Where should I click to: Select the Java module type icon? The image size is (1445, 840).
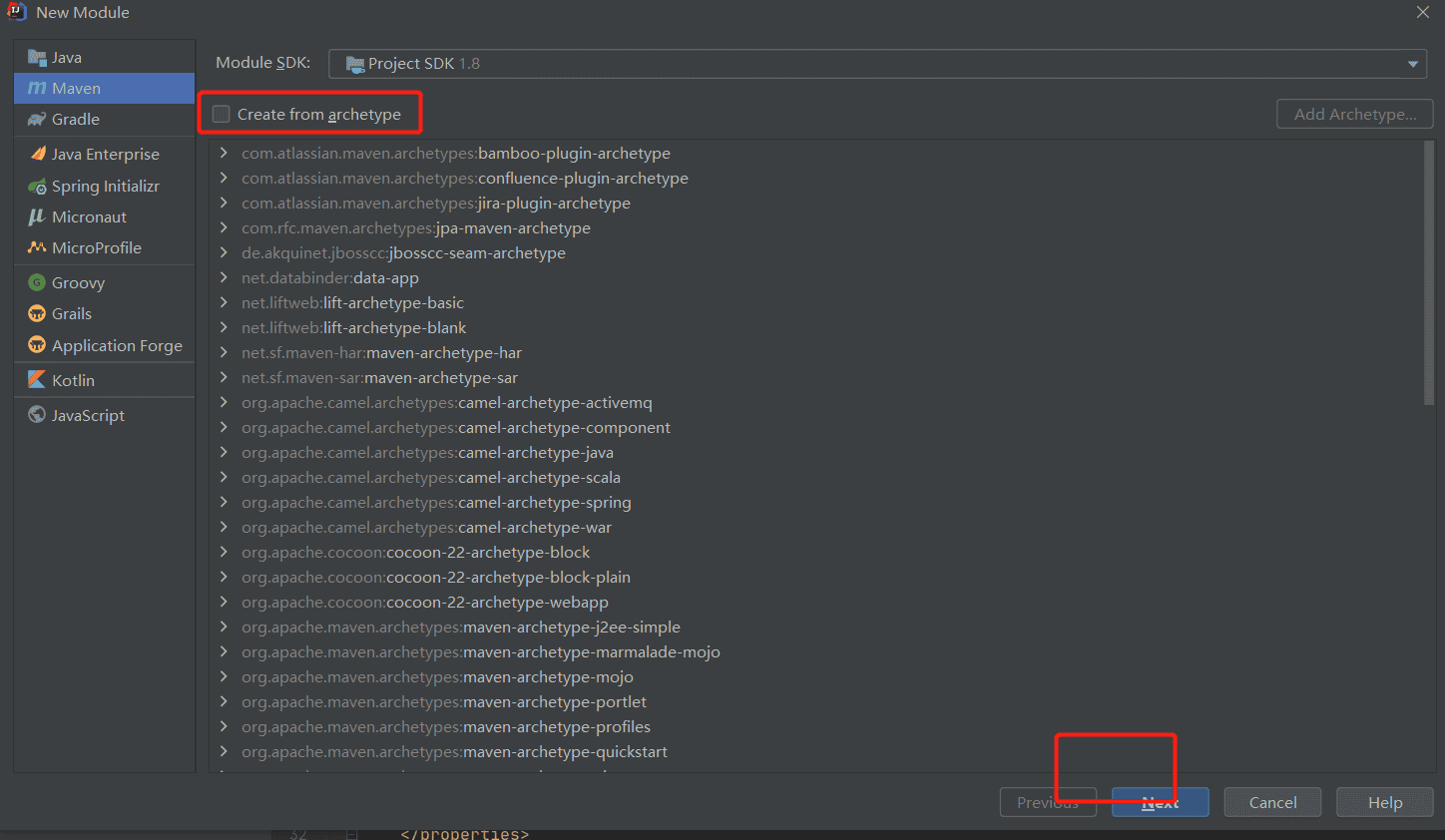click(x=37, y=58)
